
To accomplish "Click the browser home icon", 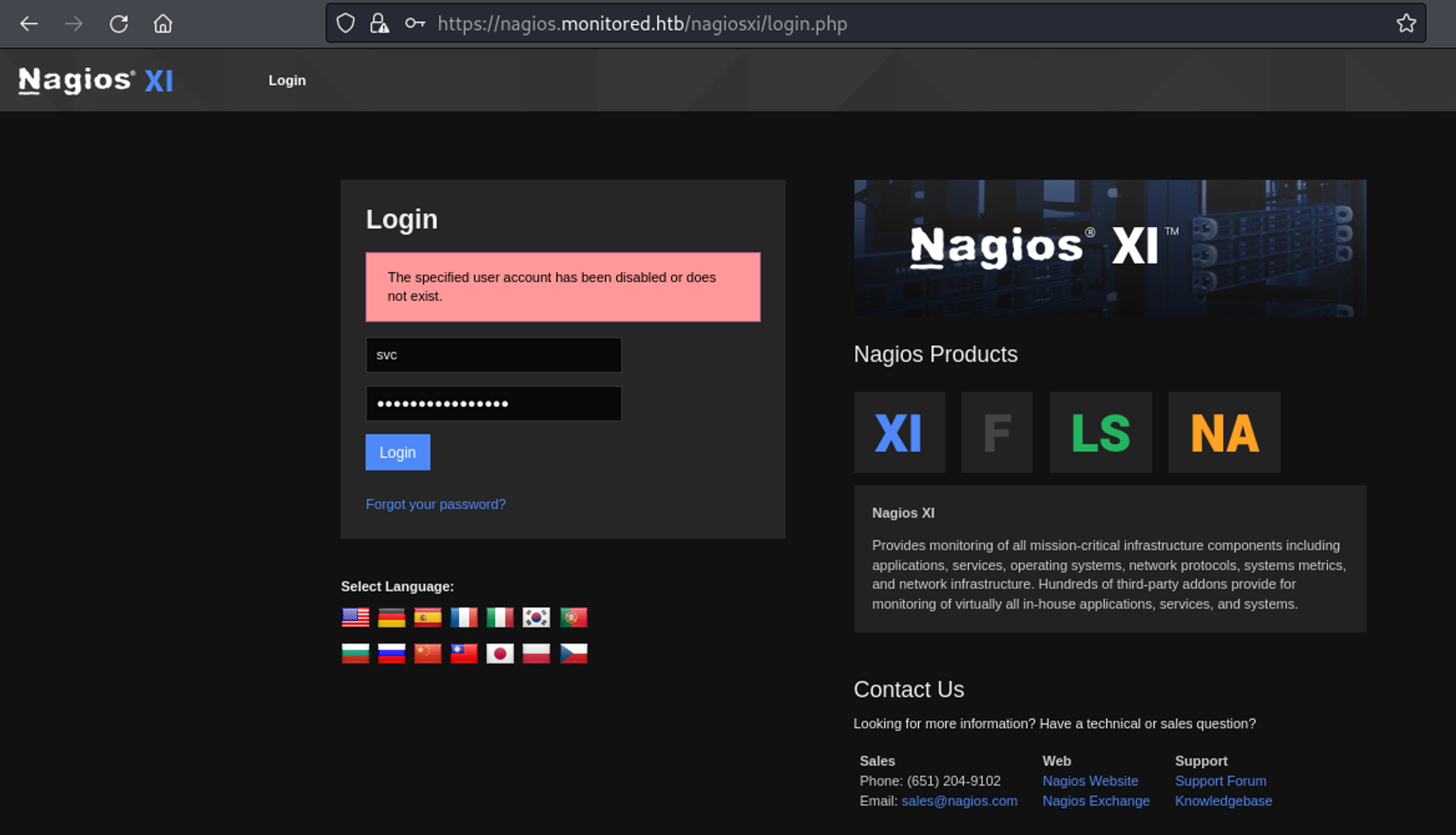I will click(163, 24).
